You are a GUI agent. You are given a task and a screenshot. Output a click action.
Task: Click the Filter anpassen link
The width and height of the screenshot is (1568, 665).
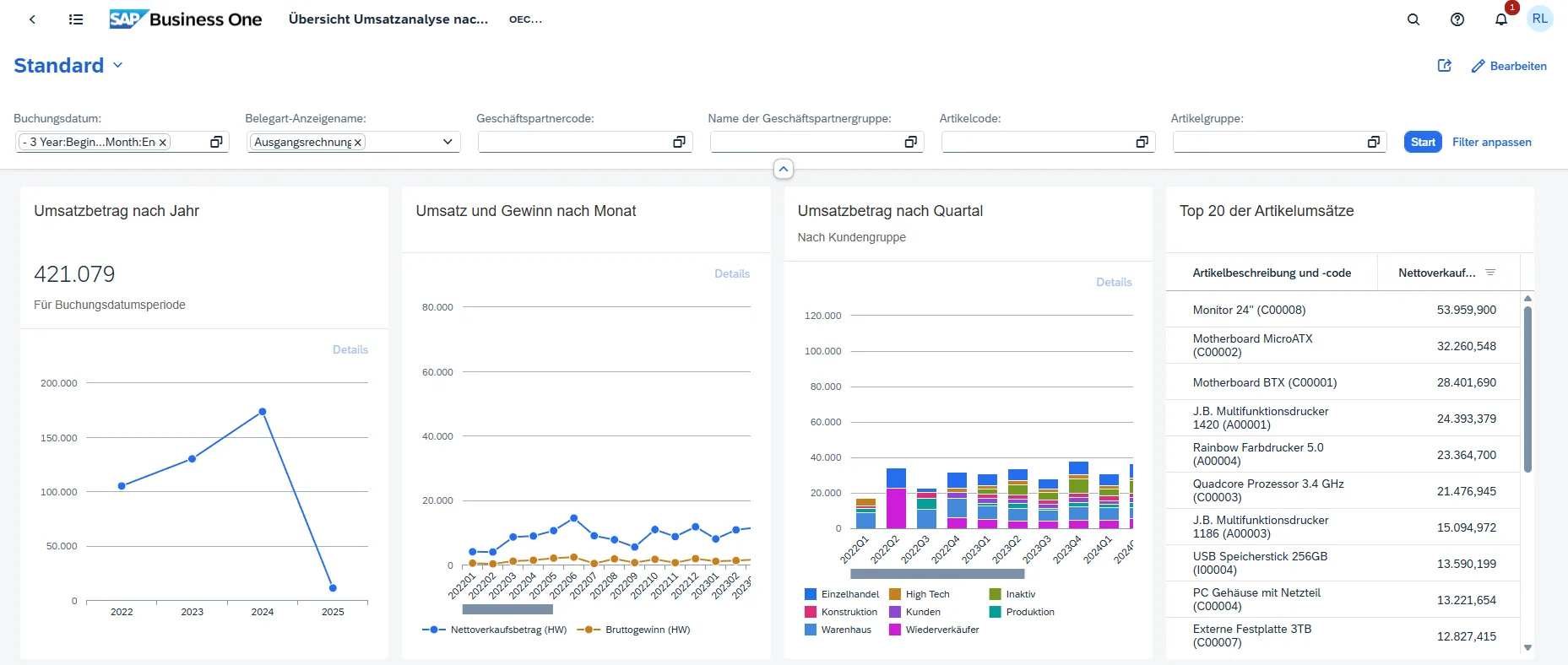point(1491,143)
